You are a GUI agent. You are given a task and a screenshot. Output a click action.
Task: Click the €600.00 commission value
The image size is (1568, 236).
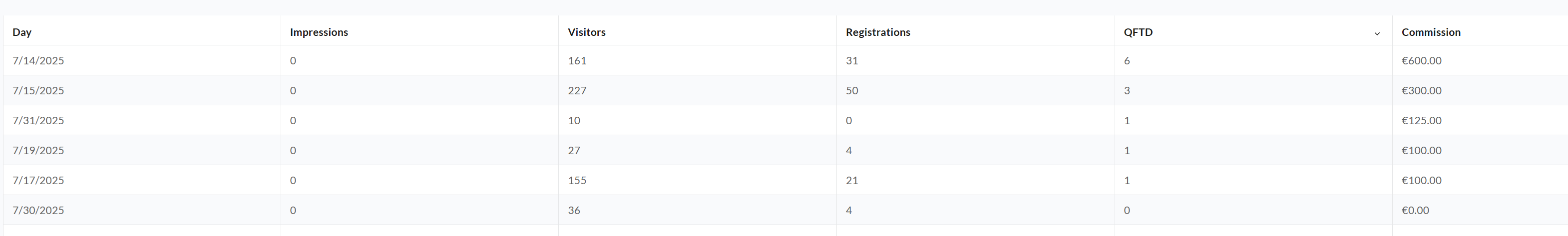(1421, 60)
